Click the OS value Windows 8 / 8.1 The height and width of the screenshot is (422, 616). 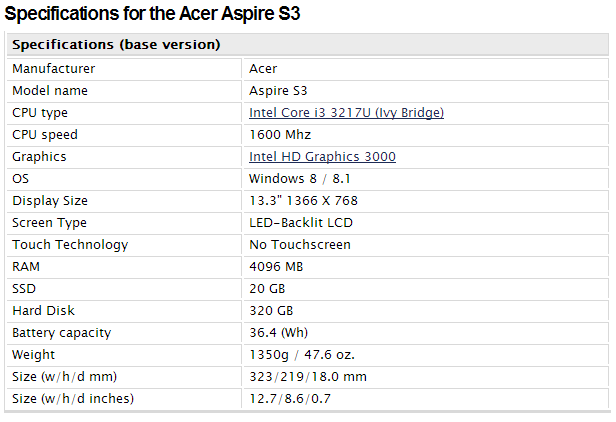299,179
